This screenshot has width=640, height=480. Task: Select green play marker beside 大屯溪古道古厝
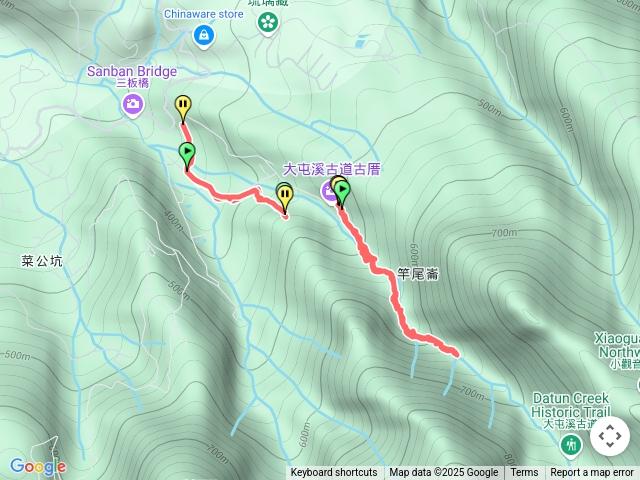pos(342,192)
